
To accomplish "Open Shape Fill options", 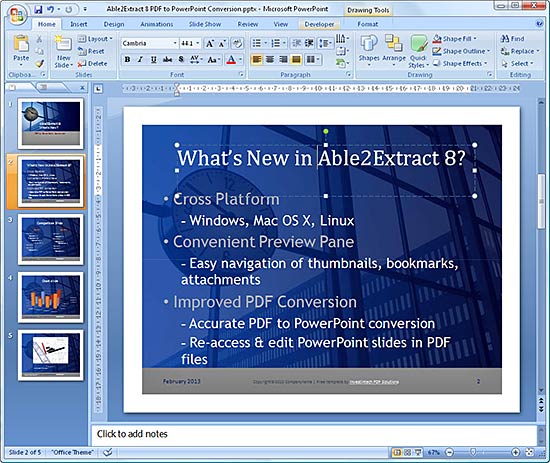I will pos(455,39).
